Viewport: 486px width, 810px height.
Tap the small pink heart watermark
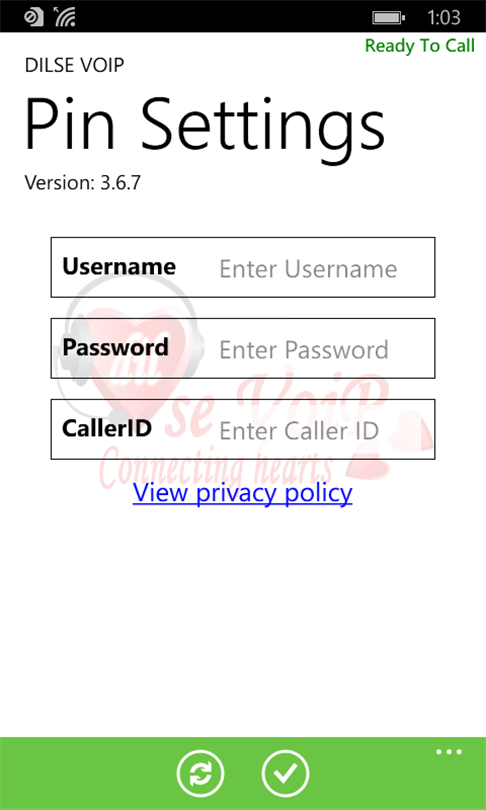point(412,431)
